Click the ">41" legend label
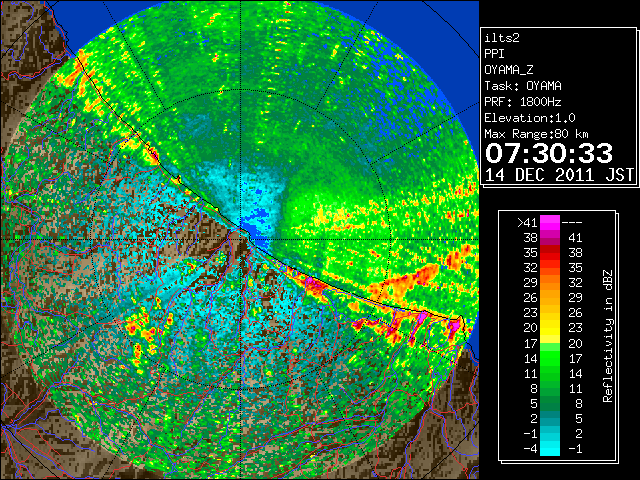The image size is (640, 480). click(x=527, y=222)
